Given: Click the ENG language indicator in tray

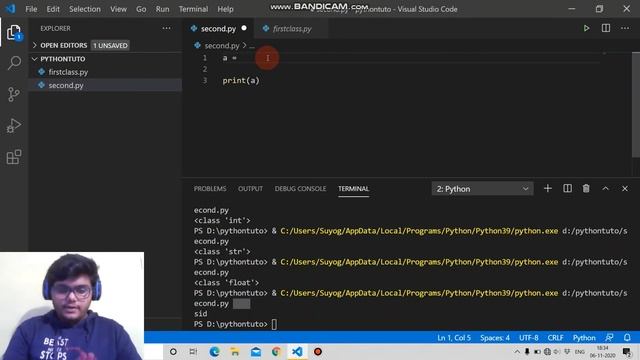Looking at the screenshot, I should click(x=579, y=351).
